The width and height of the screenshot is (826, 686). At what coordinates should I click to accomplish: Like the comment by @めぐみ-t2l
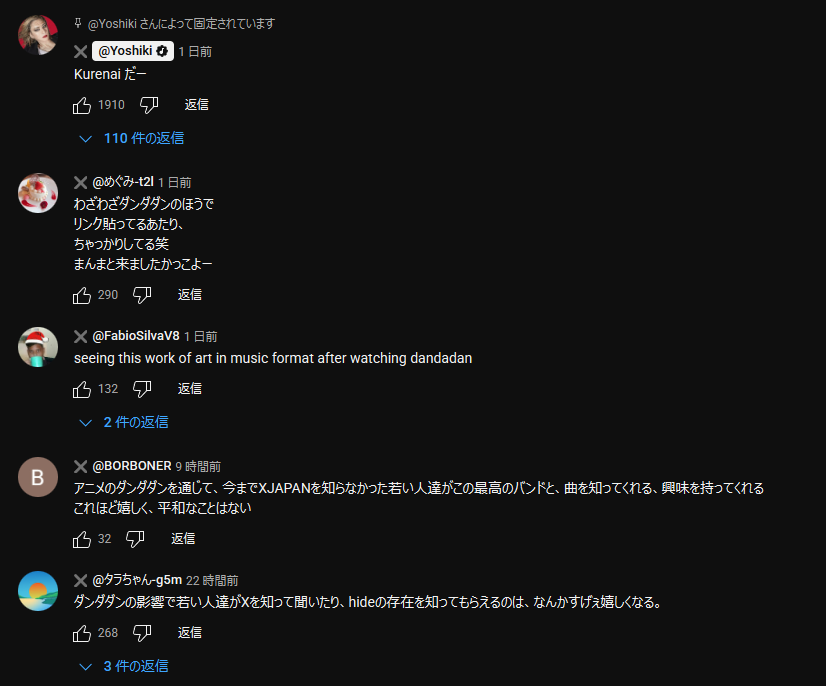tap(82, 295)
